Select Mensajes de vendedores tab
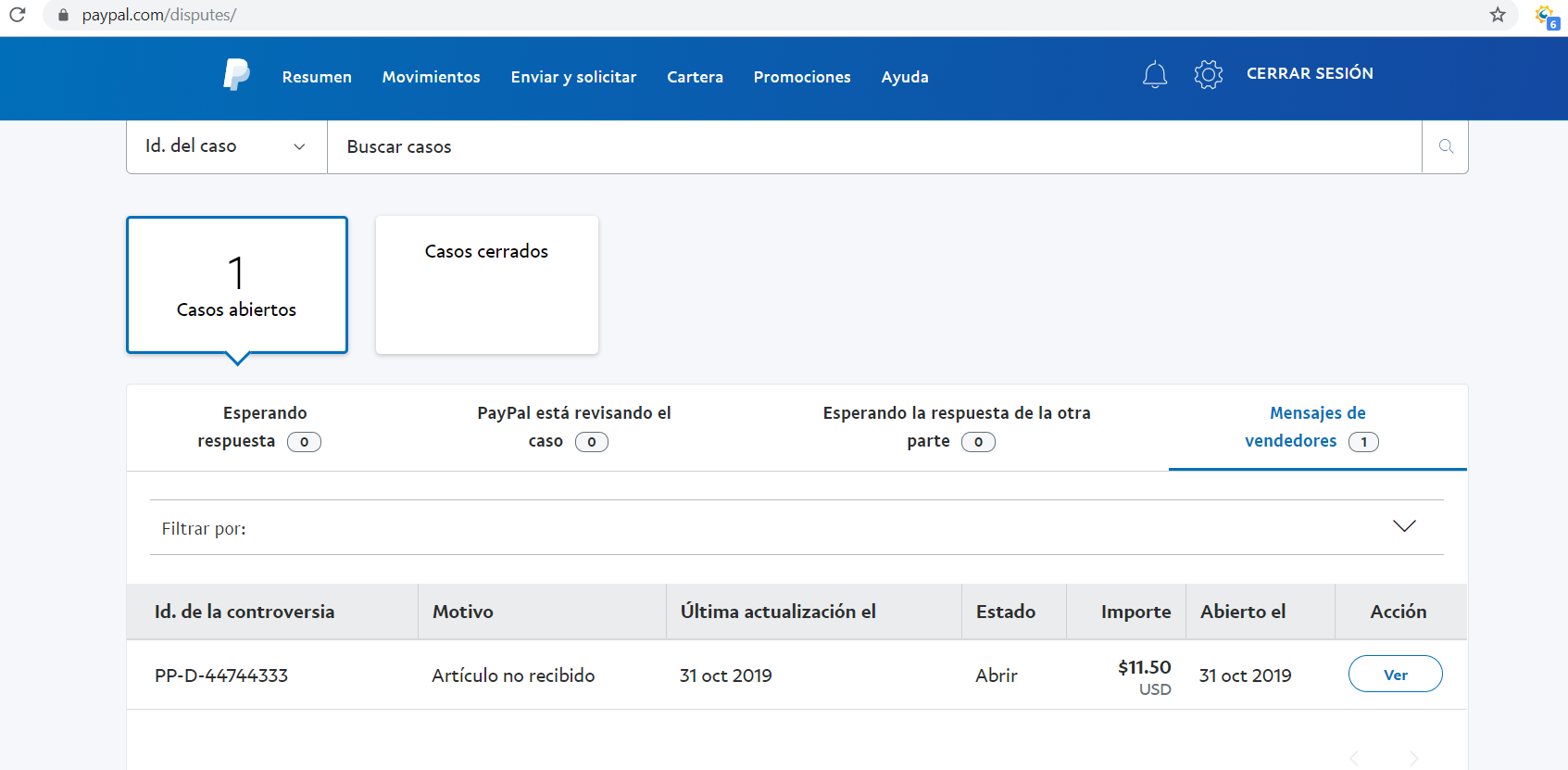 [1317, 427]
